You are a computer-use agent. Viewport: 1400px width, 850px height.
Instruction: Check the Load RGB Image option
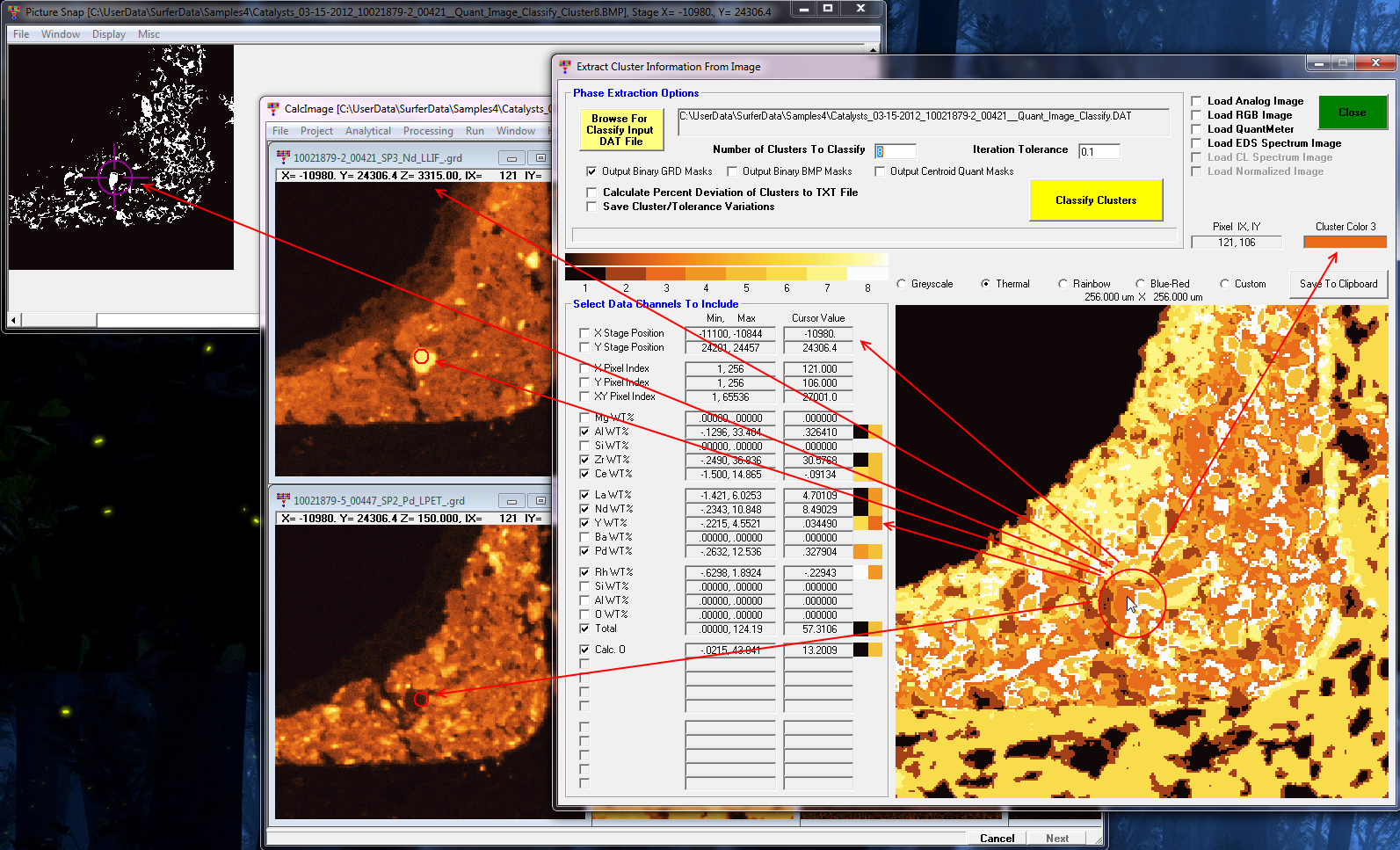click(1196, 115)
